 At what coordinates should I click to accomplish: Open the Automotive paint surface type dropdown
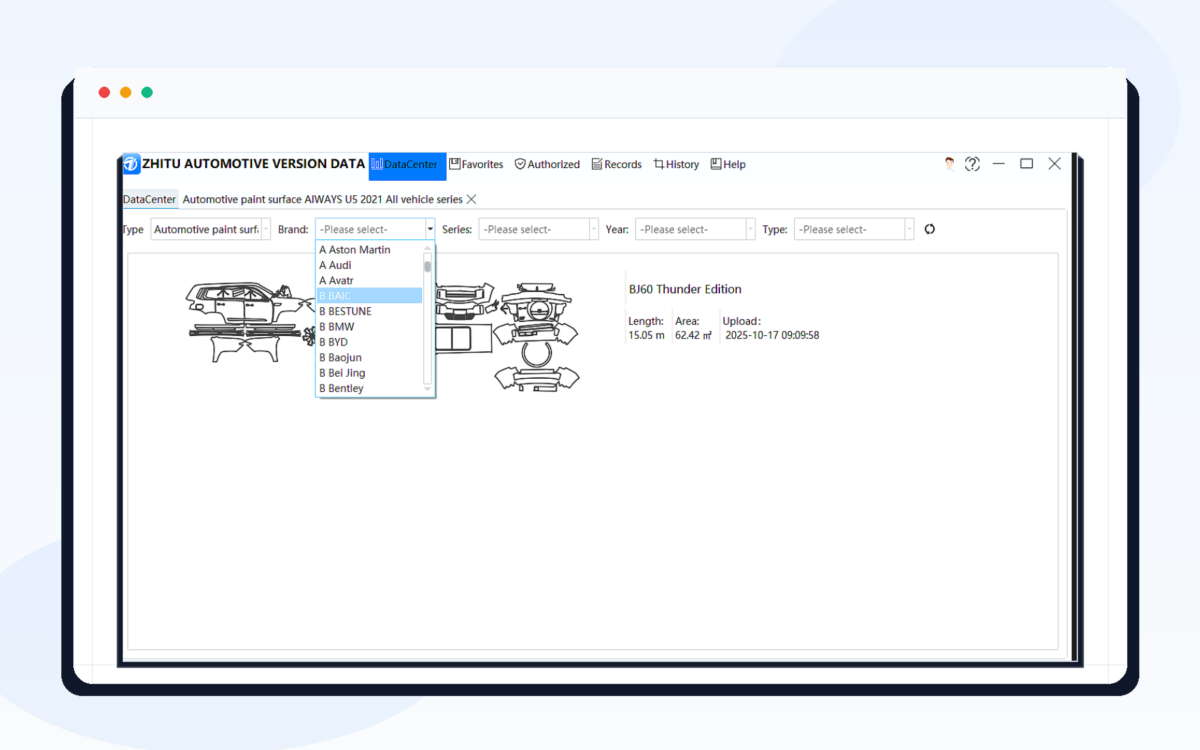click(x=211, y=229)
